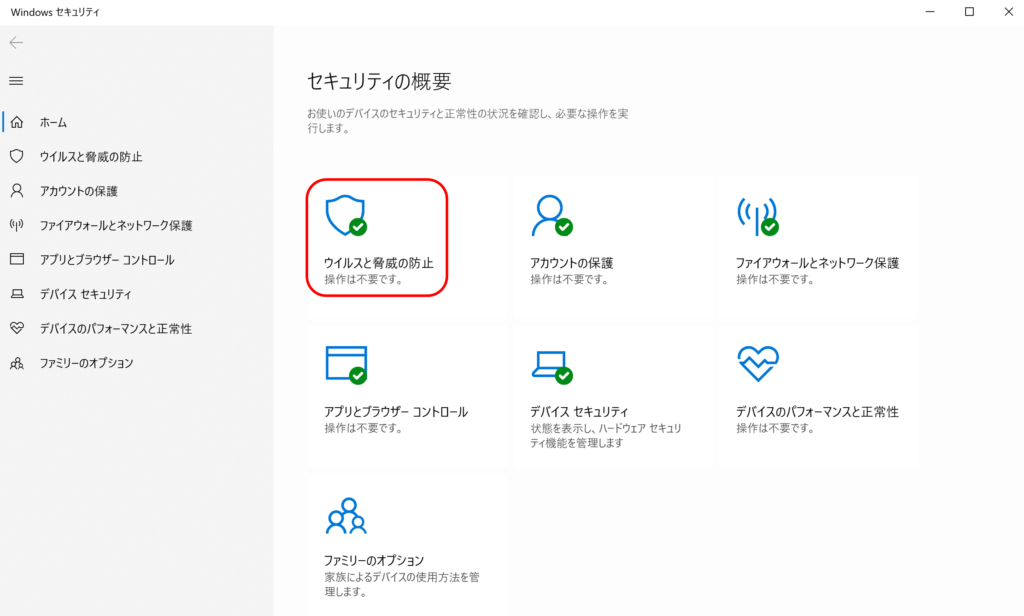Open the large shield icon with green checkmark tile

[346, 215]
